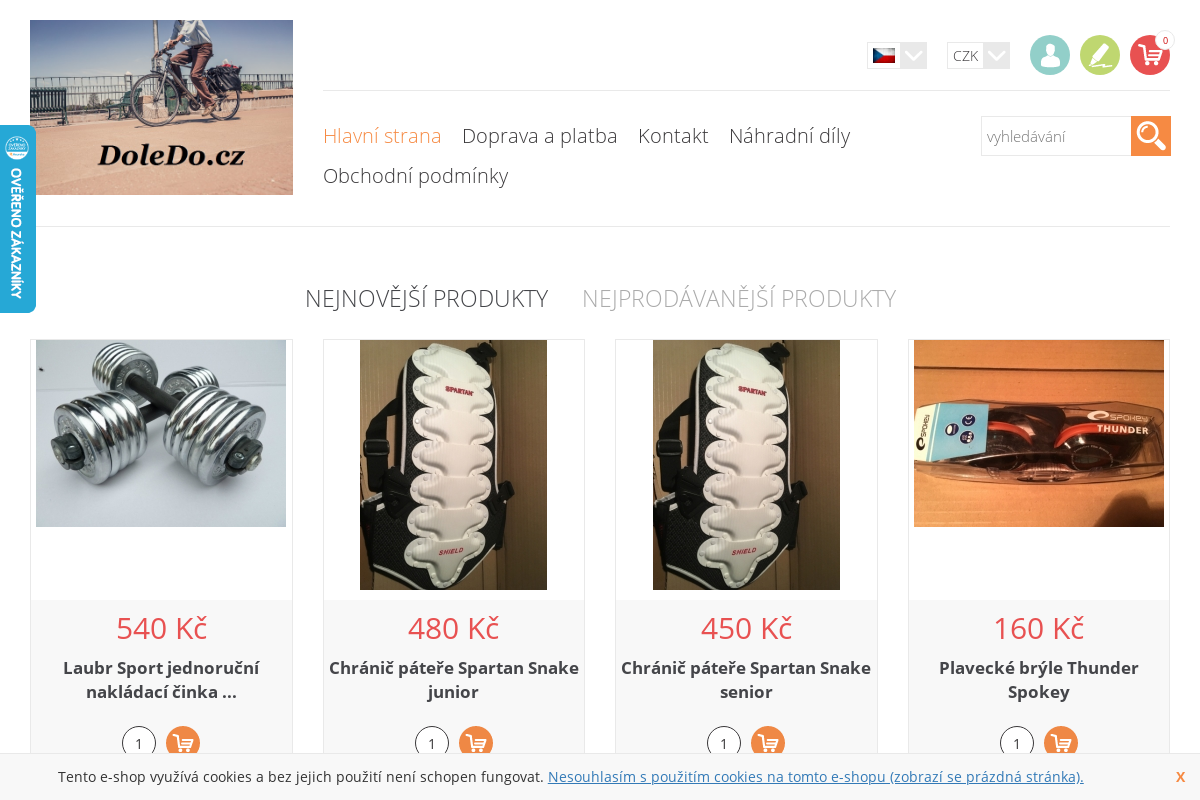Viewport: 1200px width, 800px height.
Task: Expand the language flag dropdown
Action: tap(897, 55)
